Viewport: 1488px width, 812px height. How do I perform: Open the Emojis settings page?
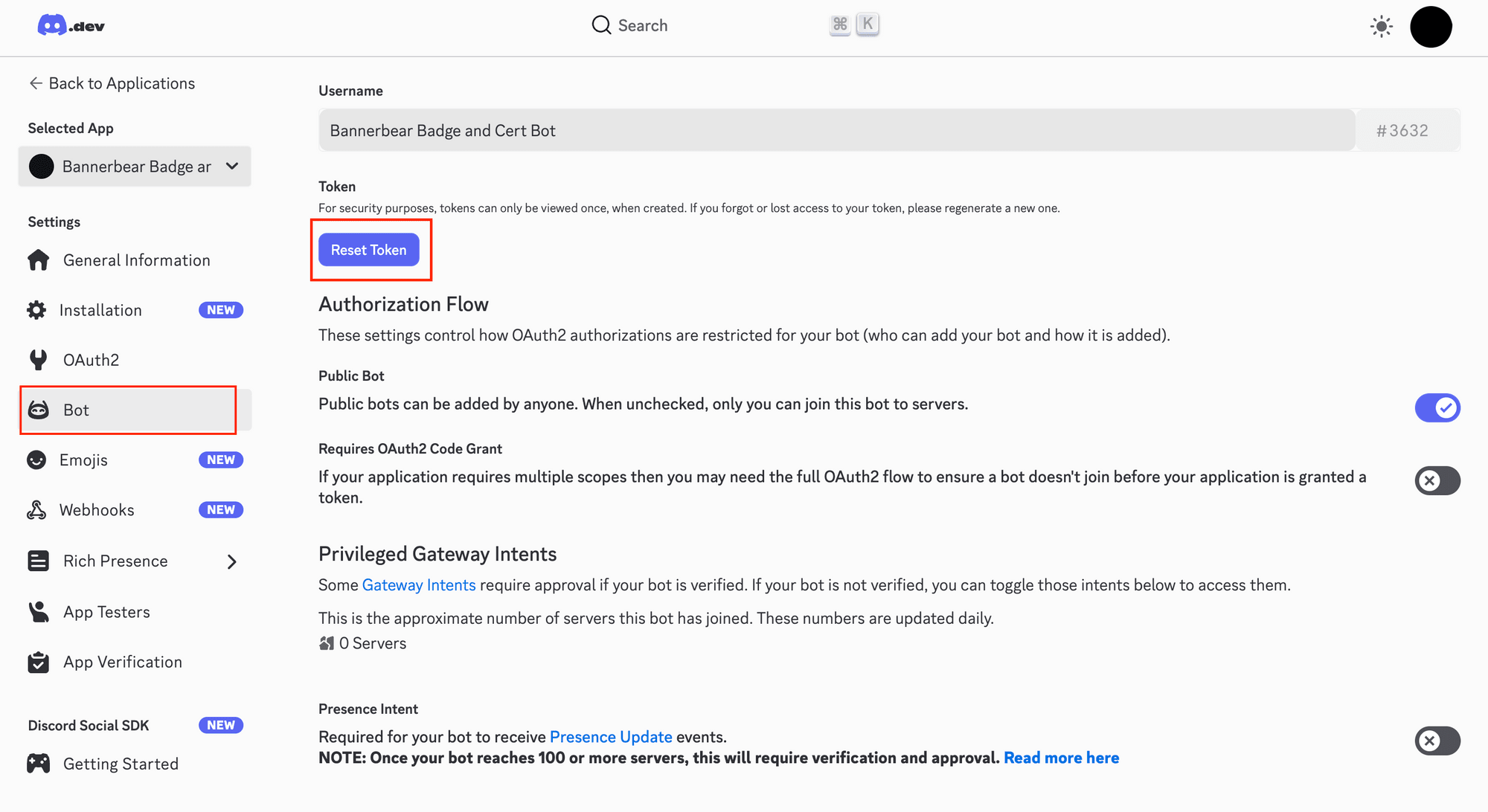point(84,460)
